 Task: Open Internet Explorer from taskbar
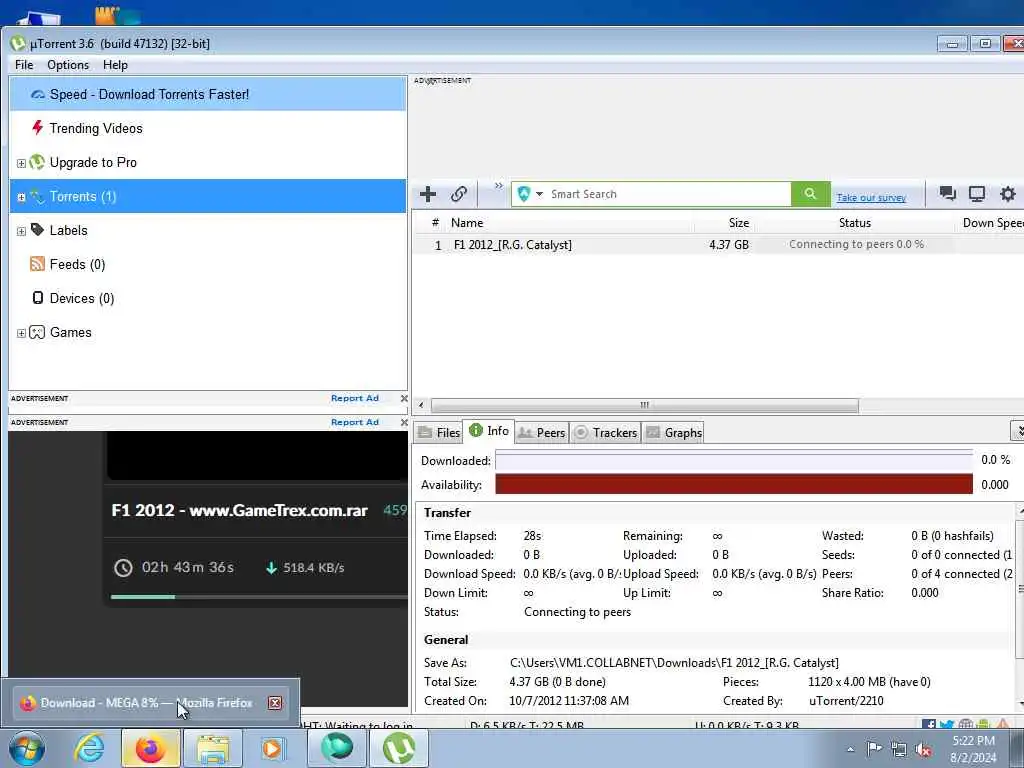tap(88, 748)
